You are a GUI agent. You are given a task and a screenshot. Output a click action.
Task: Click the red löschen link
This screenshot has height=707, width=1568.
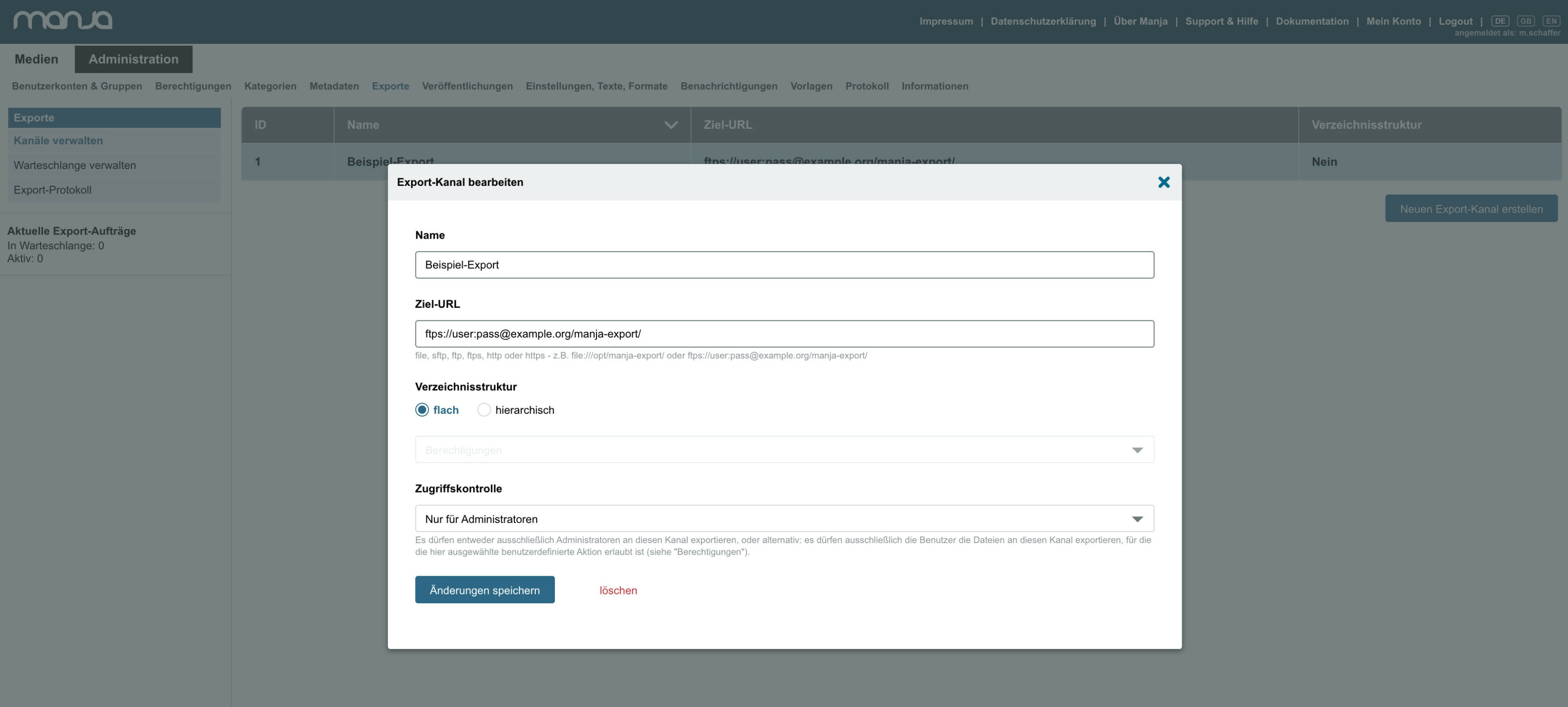click(618, 590)
